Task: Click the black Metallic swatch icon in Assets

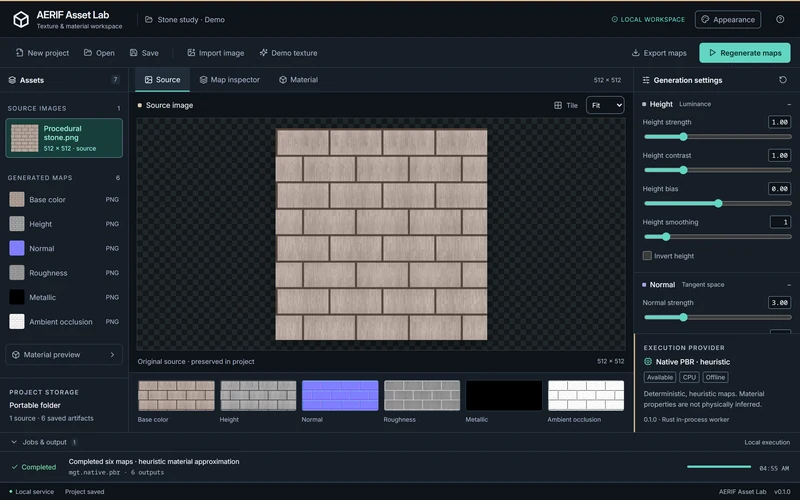Action: (17, 297)
